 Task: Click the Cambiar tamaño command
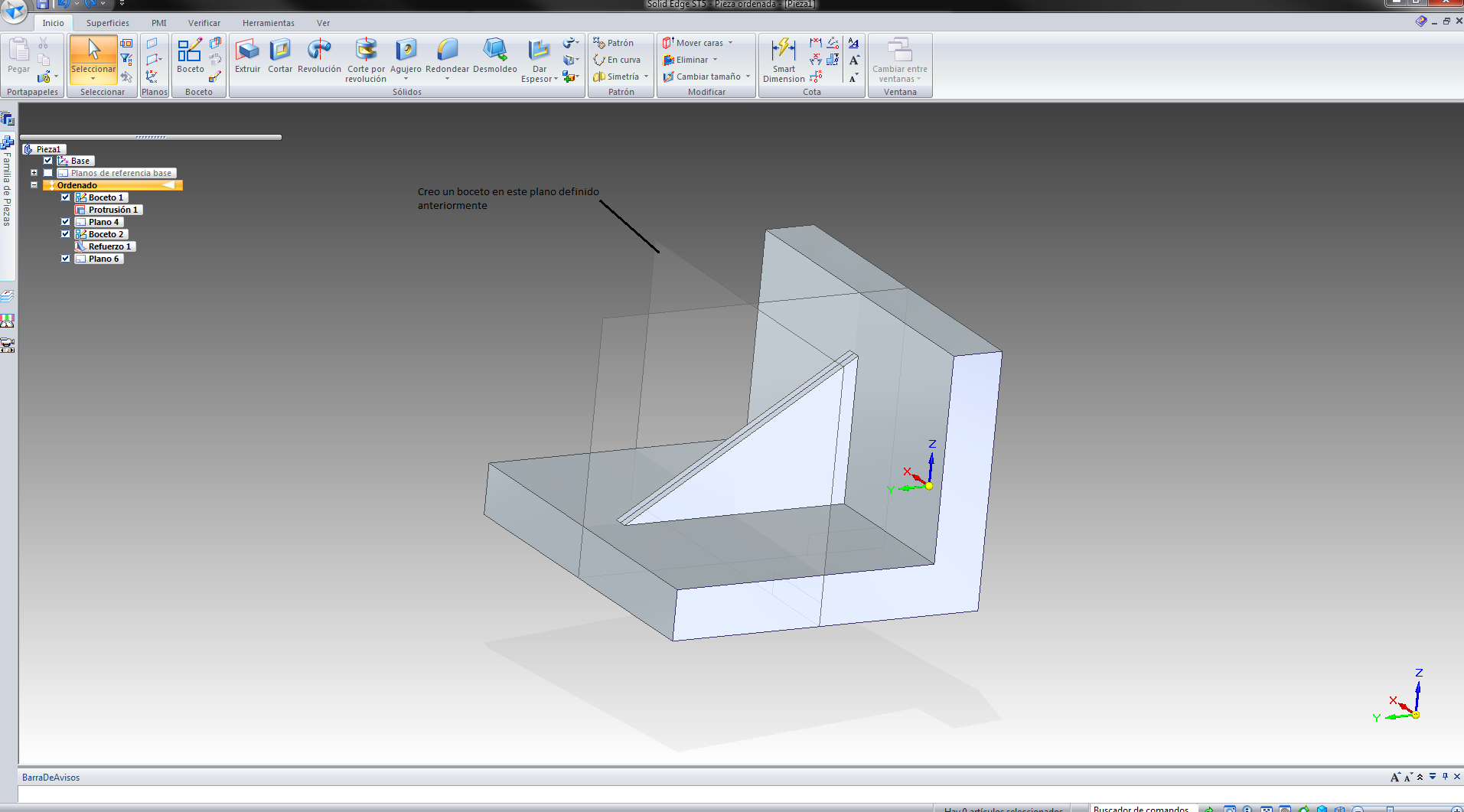point(702,77)
